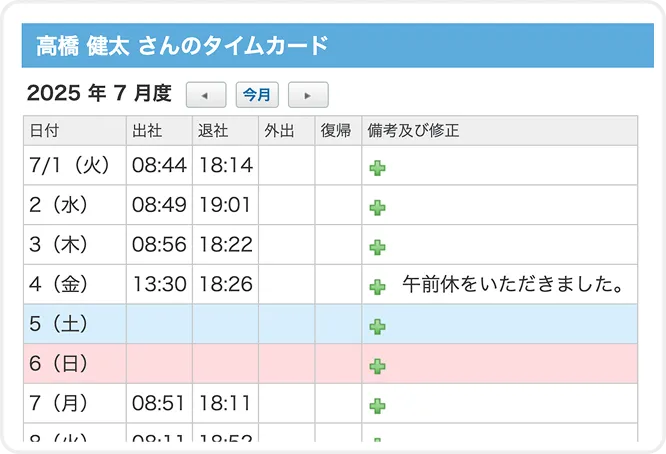
Task: Click the plus icon on 7 (月) row
Action: click(x=377, y=406)
